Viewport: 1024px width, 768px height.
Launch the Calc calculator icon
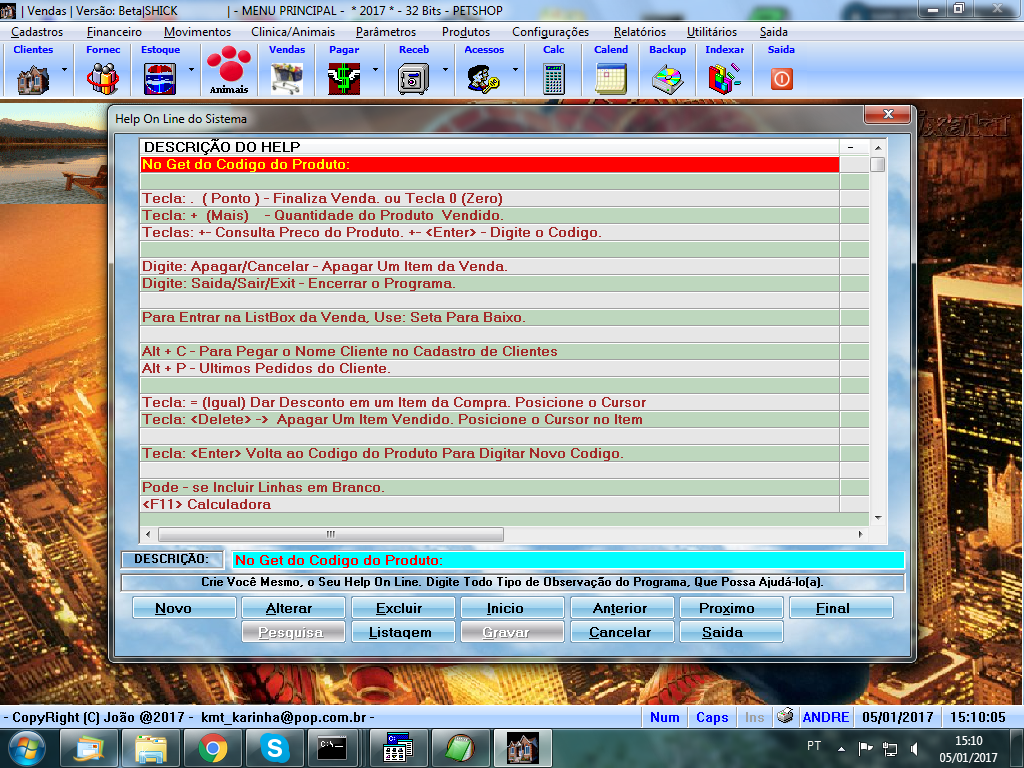pyautogui.click(x=553, y=80)
